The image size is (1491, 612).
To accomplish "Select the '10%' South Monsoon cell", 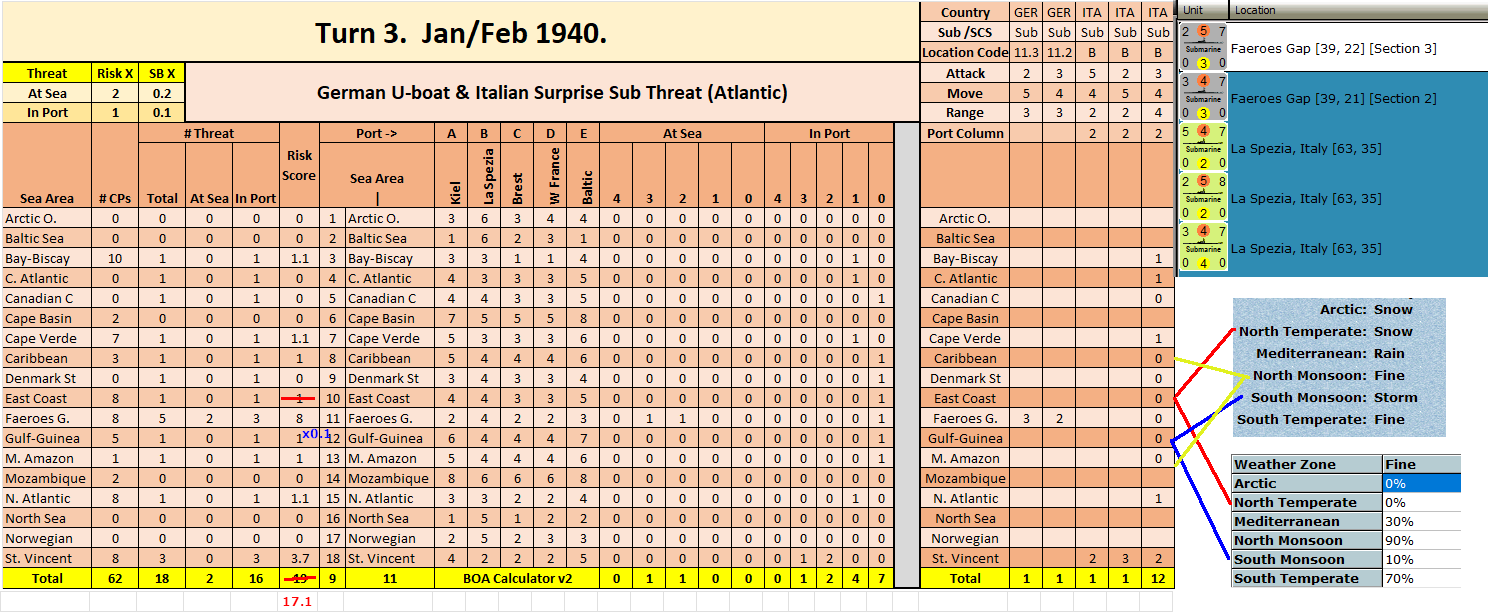I will pos(1421,559).
